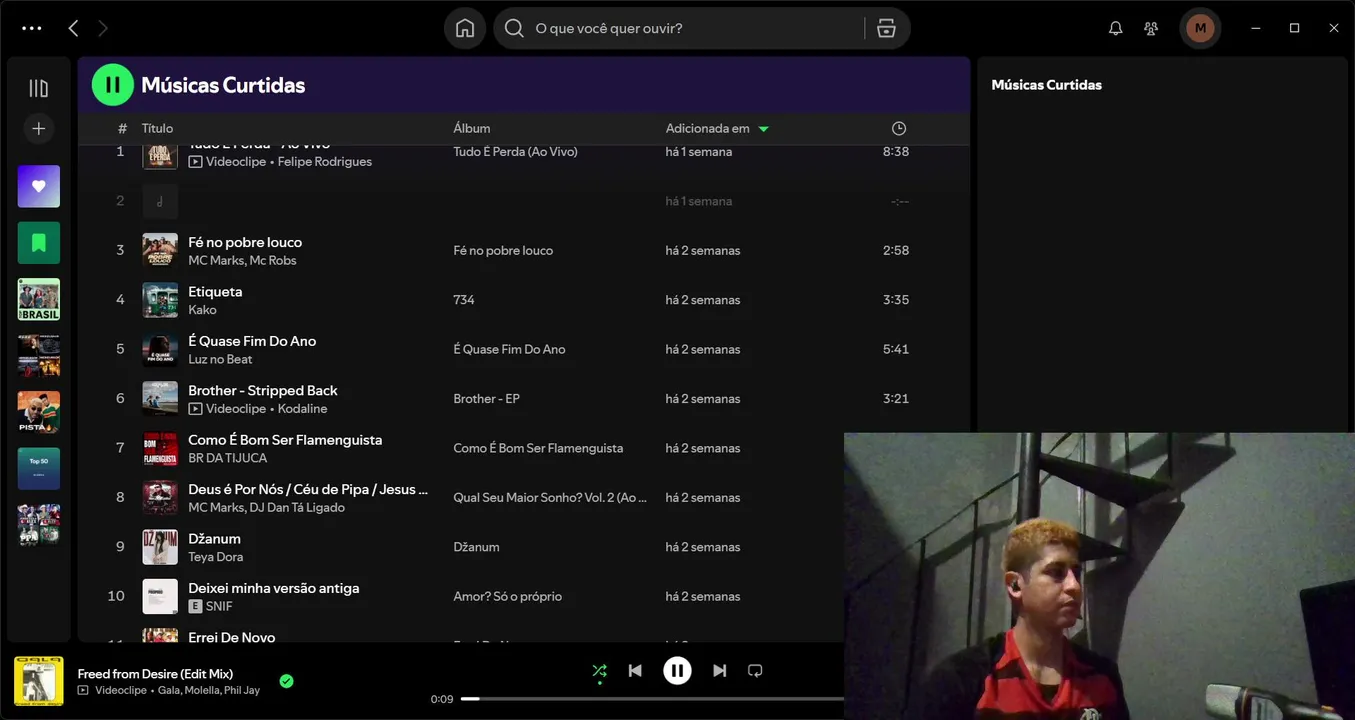Sort by Título column header
This screenshot has height=720, width=1355.
pyautogui.click(x=157, y=128)
